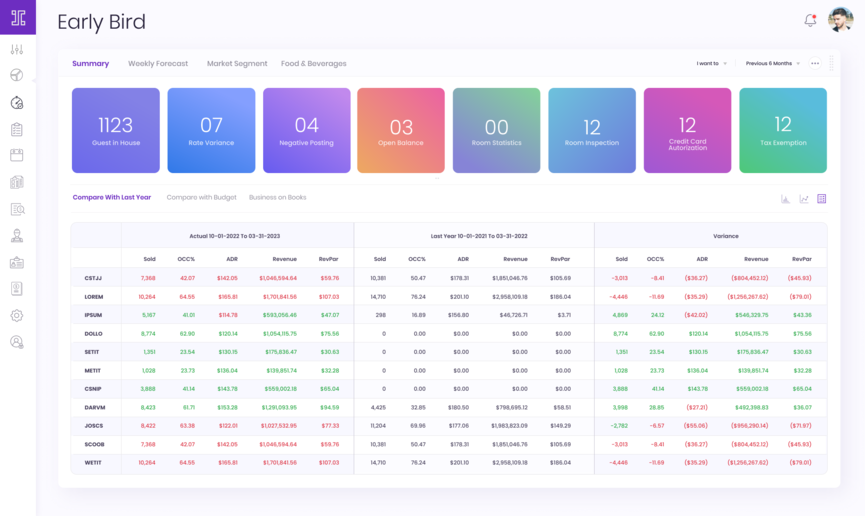The image size is (865, 516).
Task: Open the Food & Beverages tab
Action: (x=313, y=64)
